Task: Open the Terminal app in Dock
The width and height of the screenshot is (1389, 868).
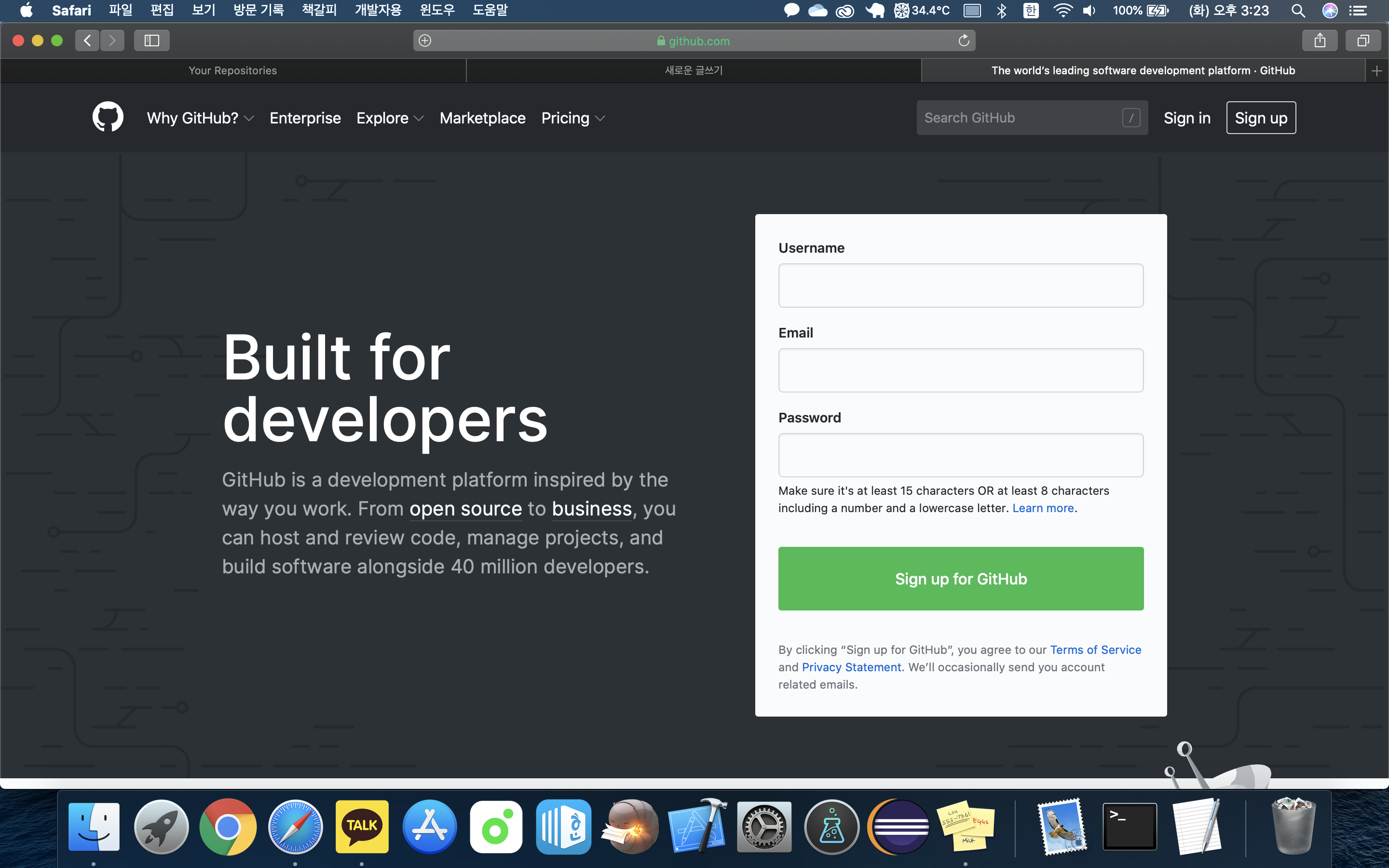Action: coord(1129,827)
